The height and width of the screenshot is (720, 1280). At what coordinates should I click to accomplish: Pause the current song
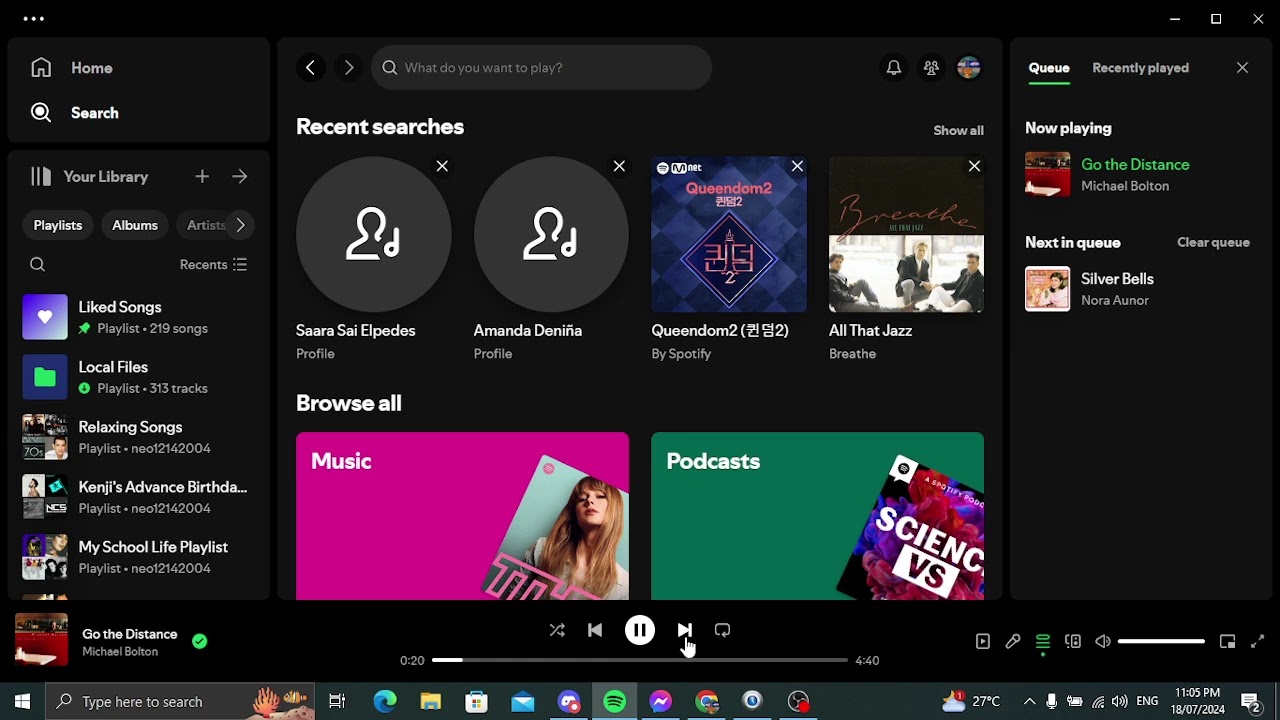coord(640,630)
